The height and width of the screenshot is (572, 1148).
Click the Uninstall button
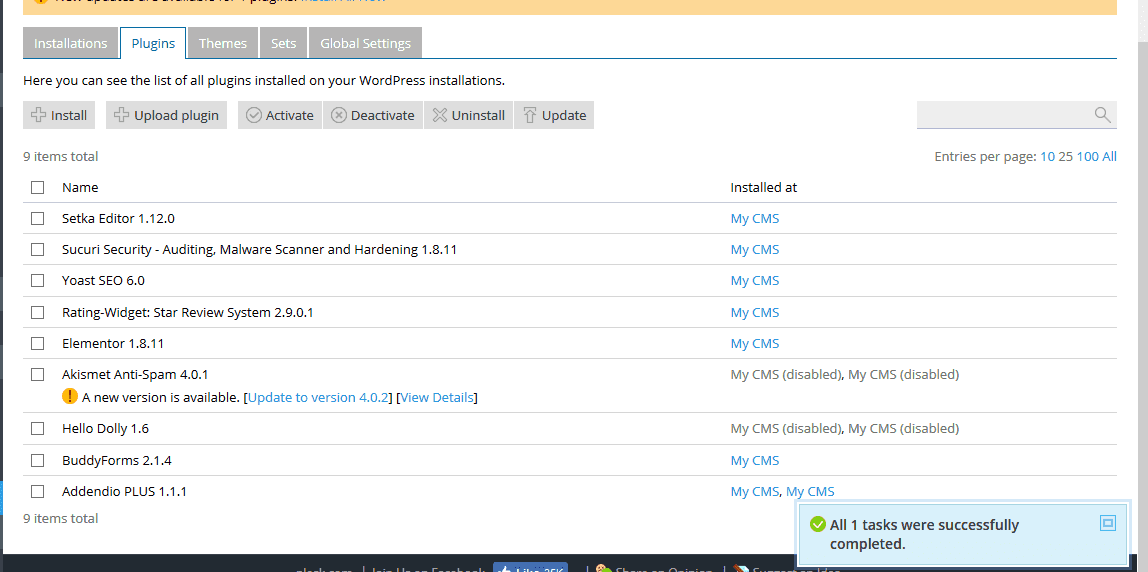pyautogui.click(x=469, y=115)
